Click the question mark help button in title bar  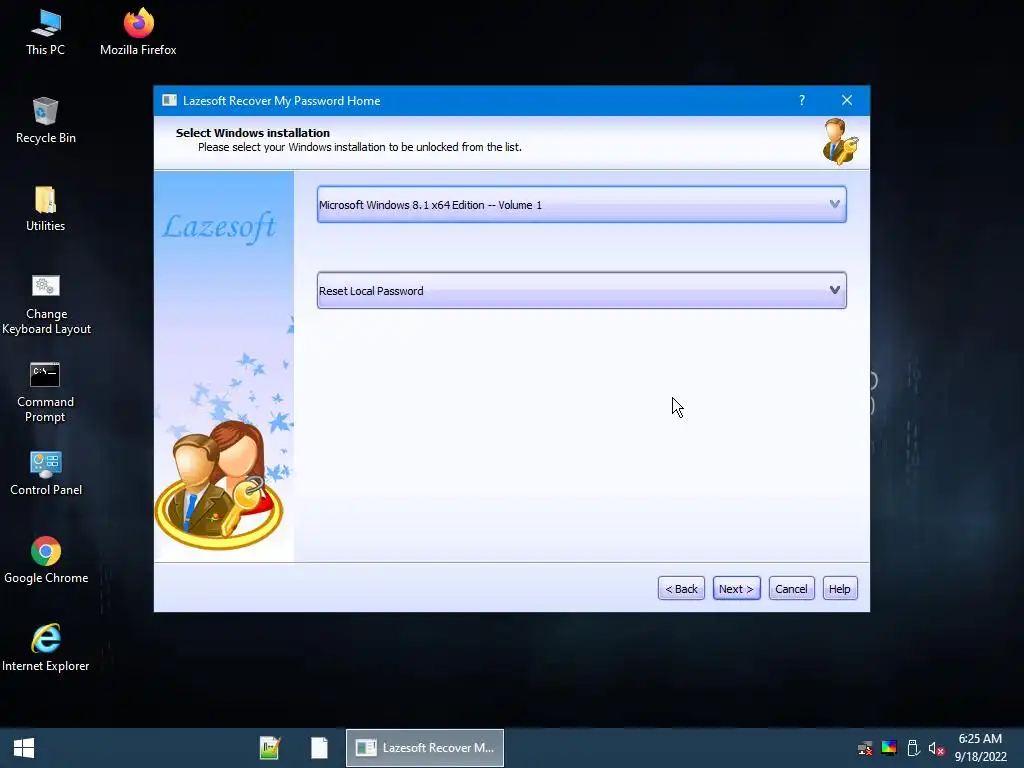[802, 100]
